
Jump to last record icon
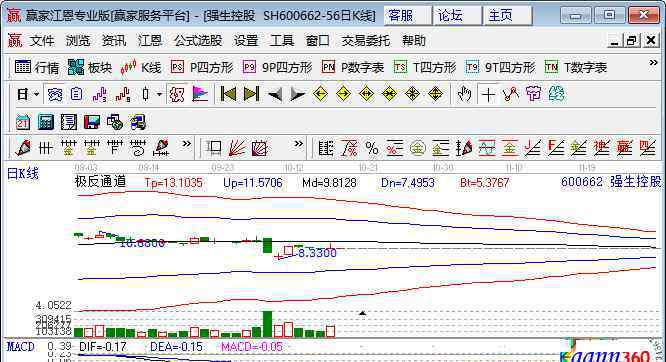click(x=251, y=94)
